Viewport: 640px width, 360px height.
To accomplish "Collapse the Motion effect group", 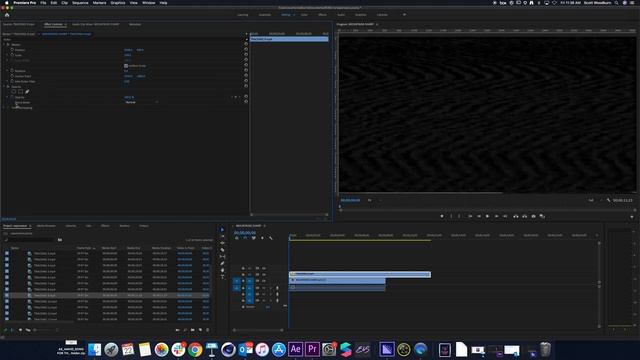I will point(4,44).
